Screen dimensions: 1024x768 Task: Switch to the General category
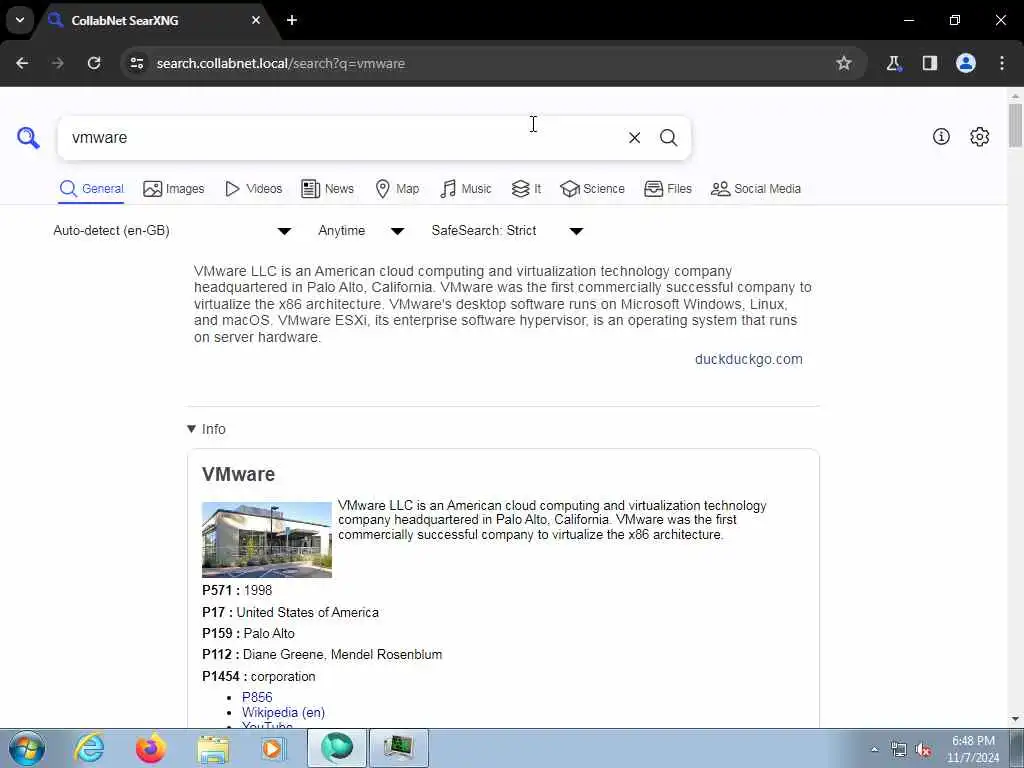click(91, 189)
